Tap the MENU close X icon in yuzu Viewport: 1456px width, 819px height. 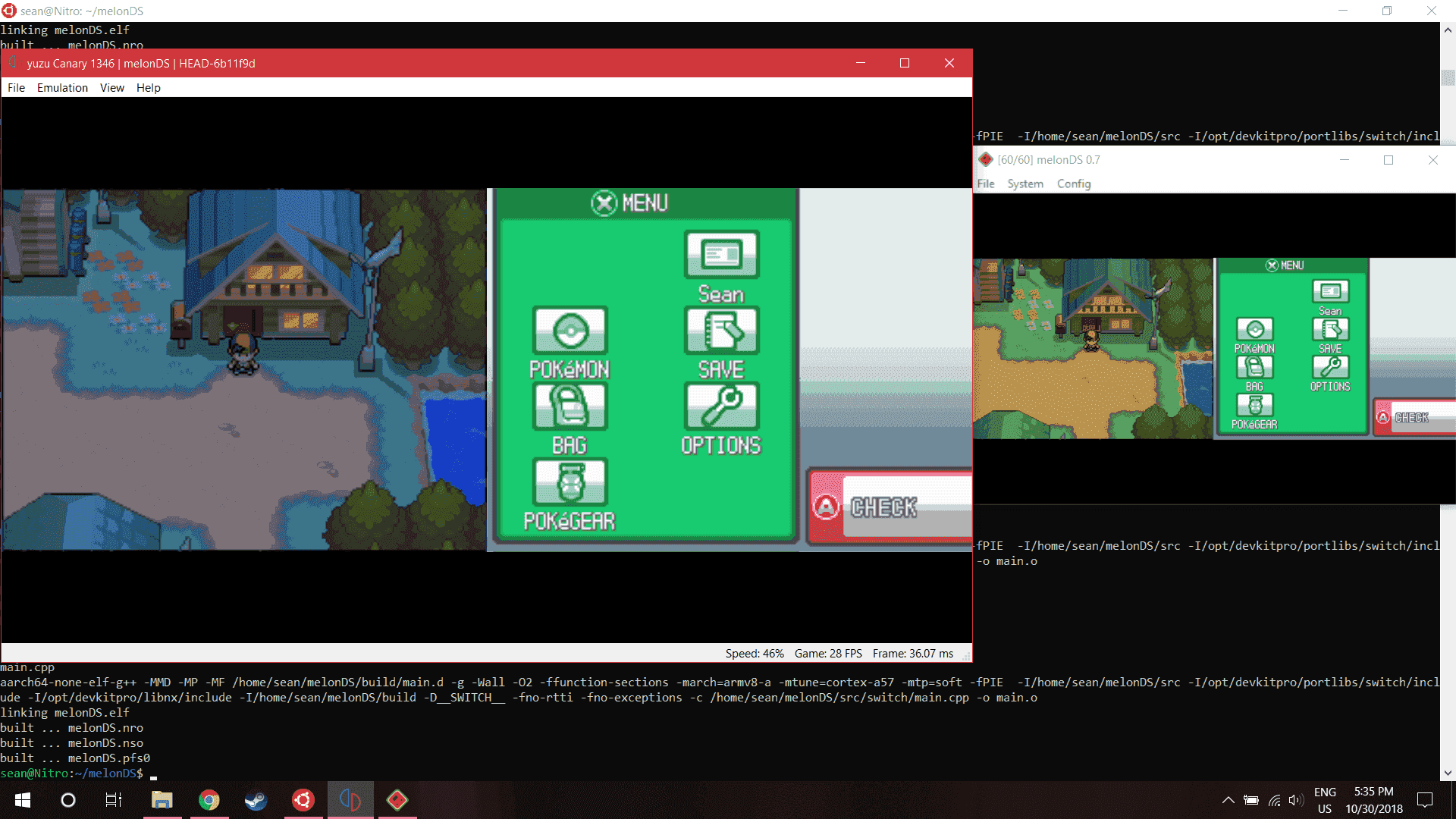pos(604,203)
